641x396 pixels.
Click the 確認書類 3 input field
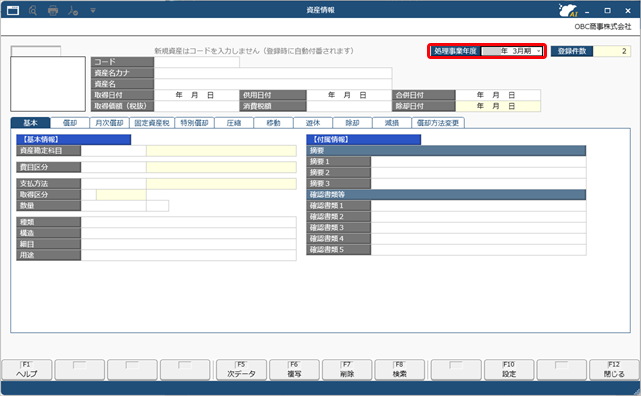point(478,228)
